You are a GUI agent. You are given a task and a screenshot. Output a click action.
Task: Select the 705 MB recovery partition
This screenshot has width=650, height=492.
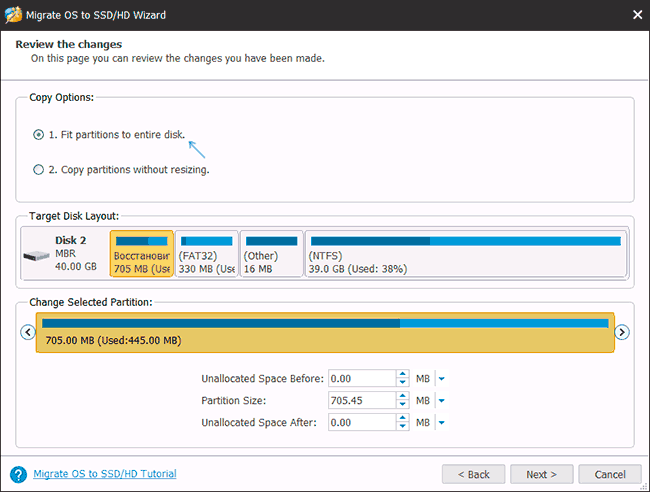(x=141, y=254)
